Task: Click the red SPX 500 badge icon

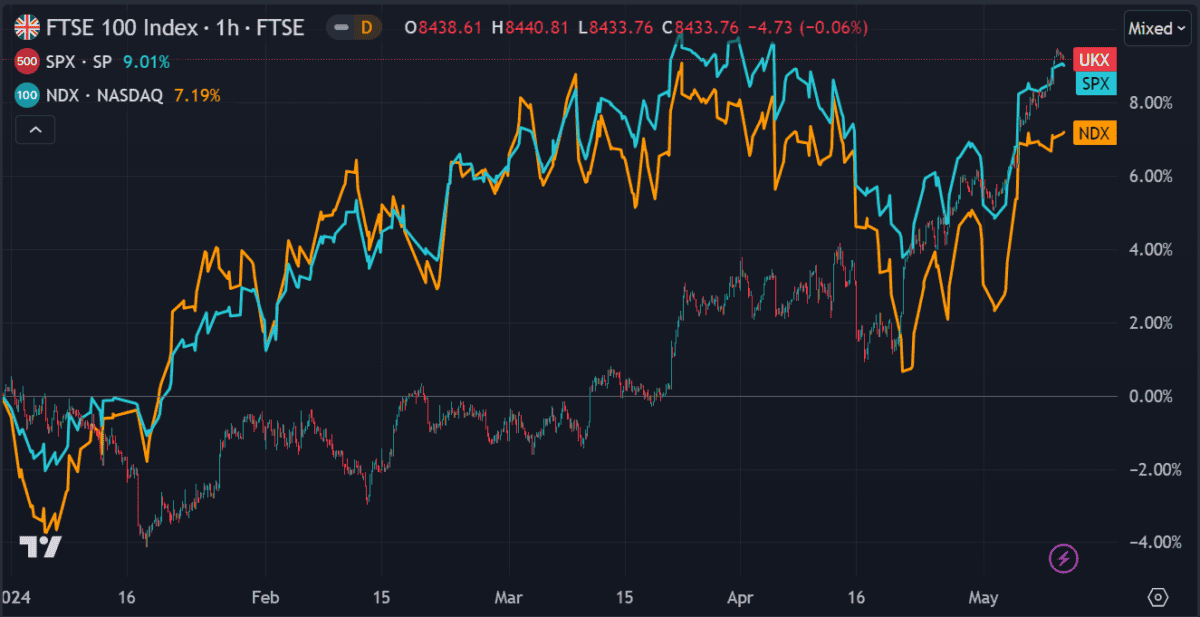Action: click(x=27, y=62)
